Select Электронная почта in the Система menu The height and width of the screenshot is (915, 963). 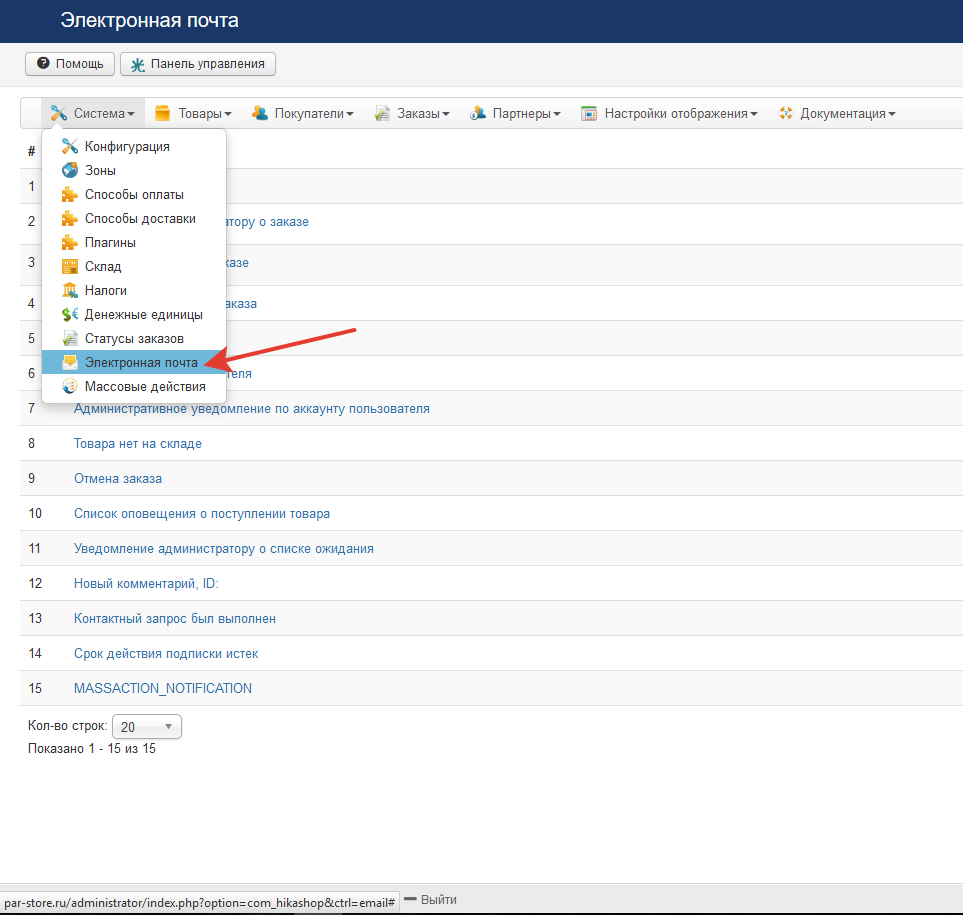click(x=140, y=362)
